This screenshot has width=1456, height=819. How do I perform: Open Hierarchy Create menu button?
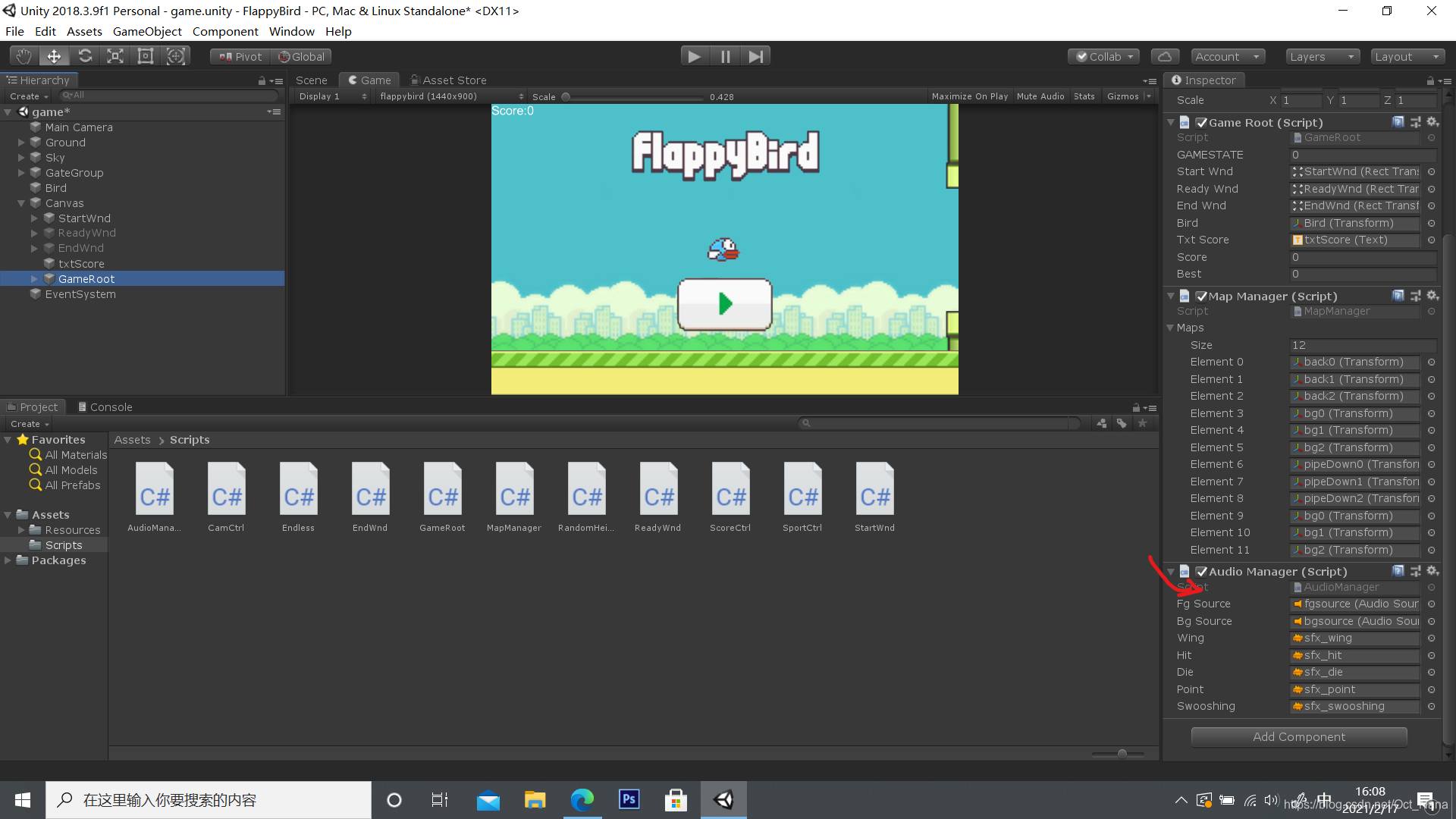coord(29,96)
